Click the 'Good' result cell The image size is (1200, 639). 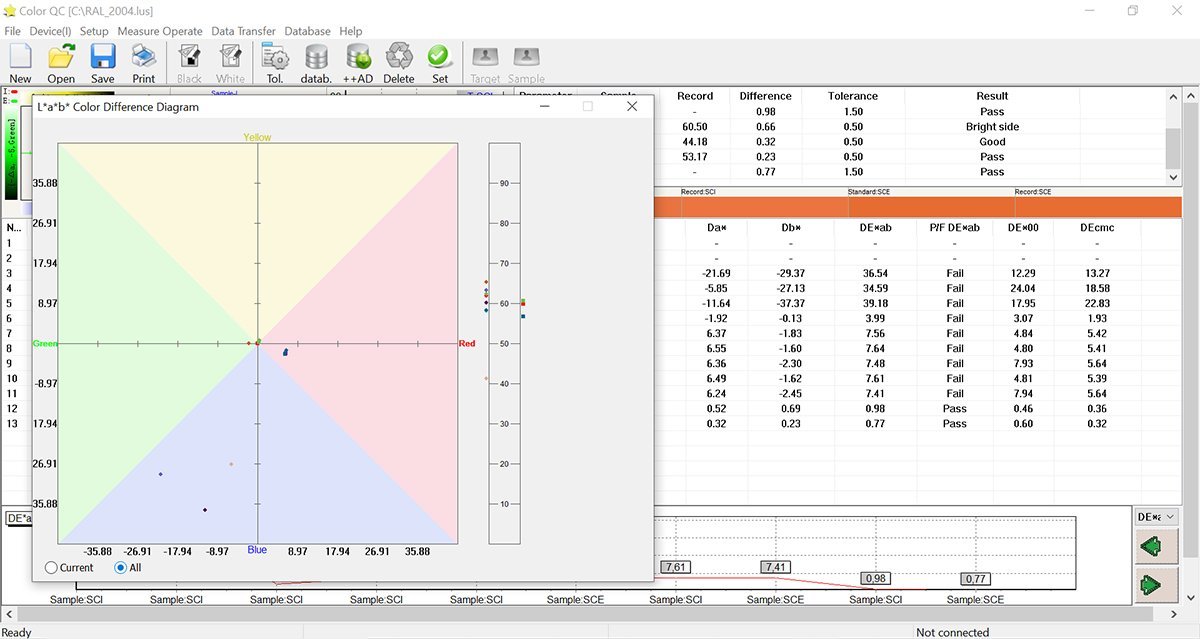pos(992,142)
